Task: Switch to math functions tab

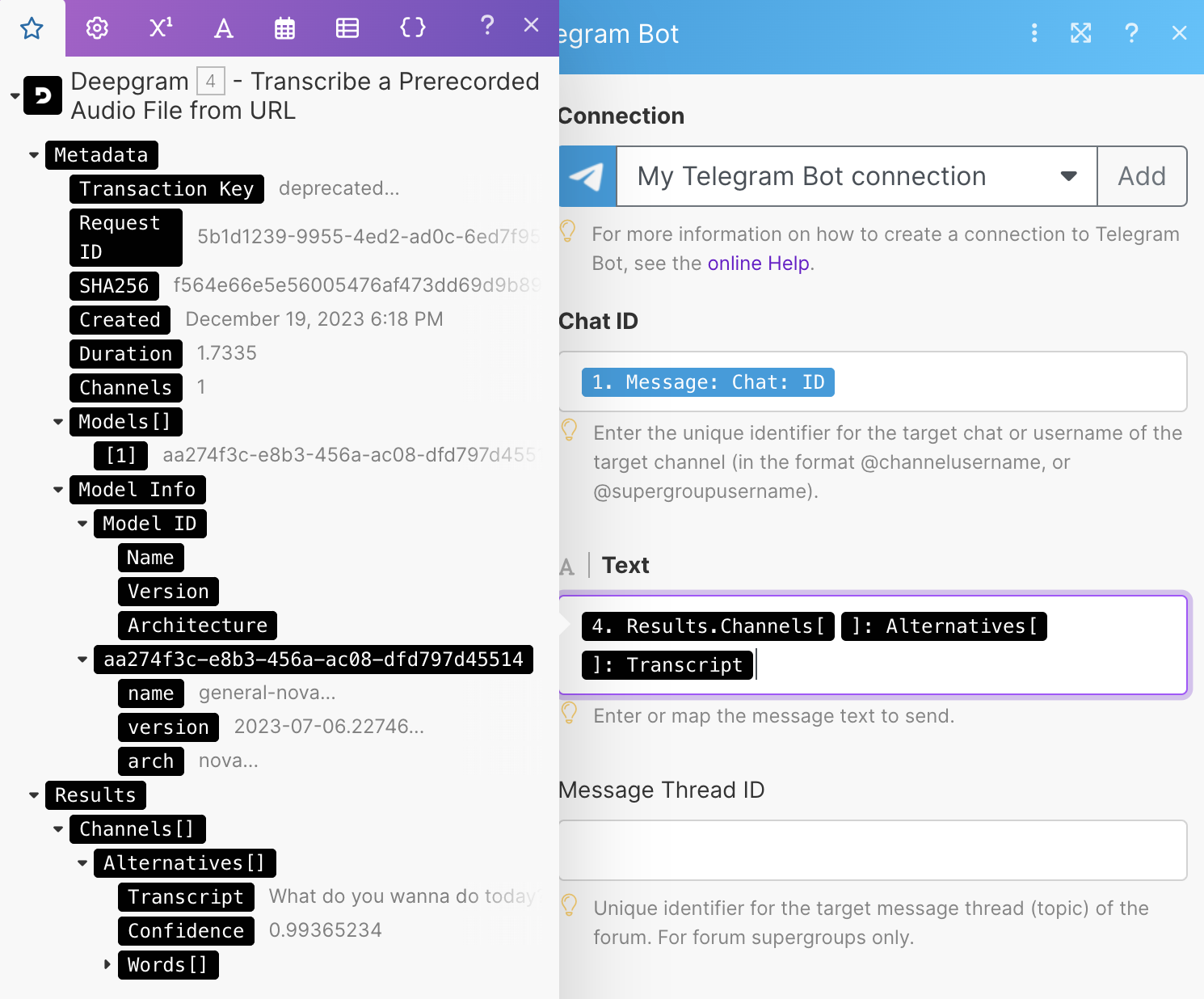Action: click(x=161, y=28)
